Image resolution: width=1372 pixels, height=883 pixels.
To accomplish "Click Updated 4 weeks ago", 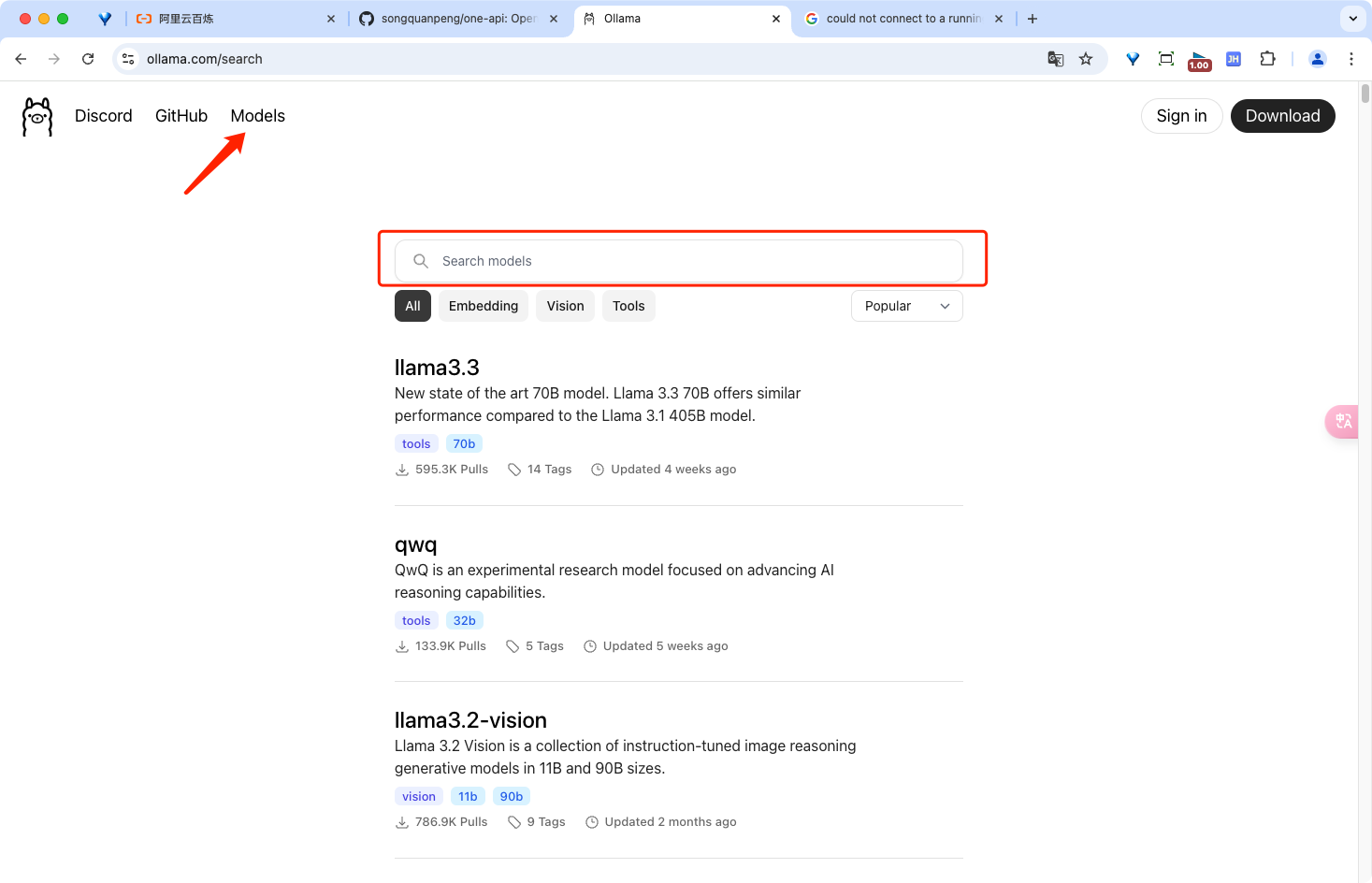I will click(x=673, y=470).
